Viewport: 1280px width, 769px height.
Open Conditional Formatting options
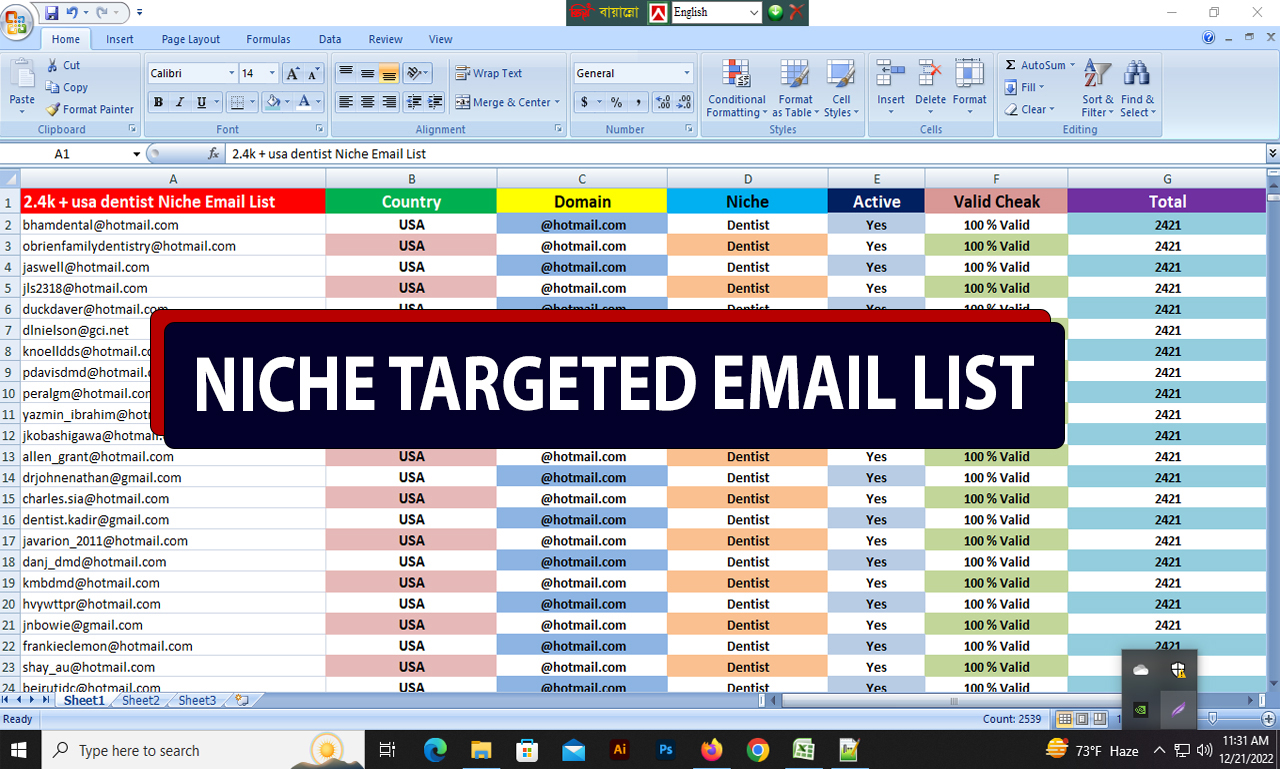[737, 88]
